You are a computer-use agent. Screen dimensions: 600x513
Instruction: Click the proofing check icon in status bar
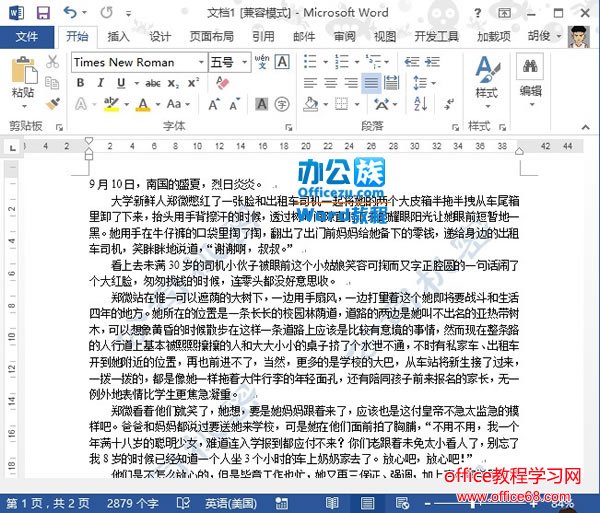[183, 503]
